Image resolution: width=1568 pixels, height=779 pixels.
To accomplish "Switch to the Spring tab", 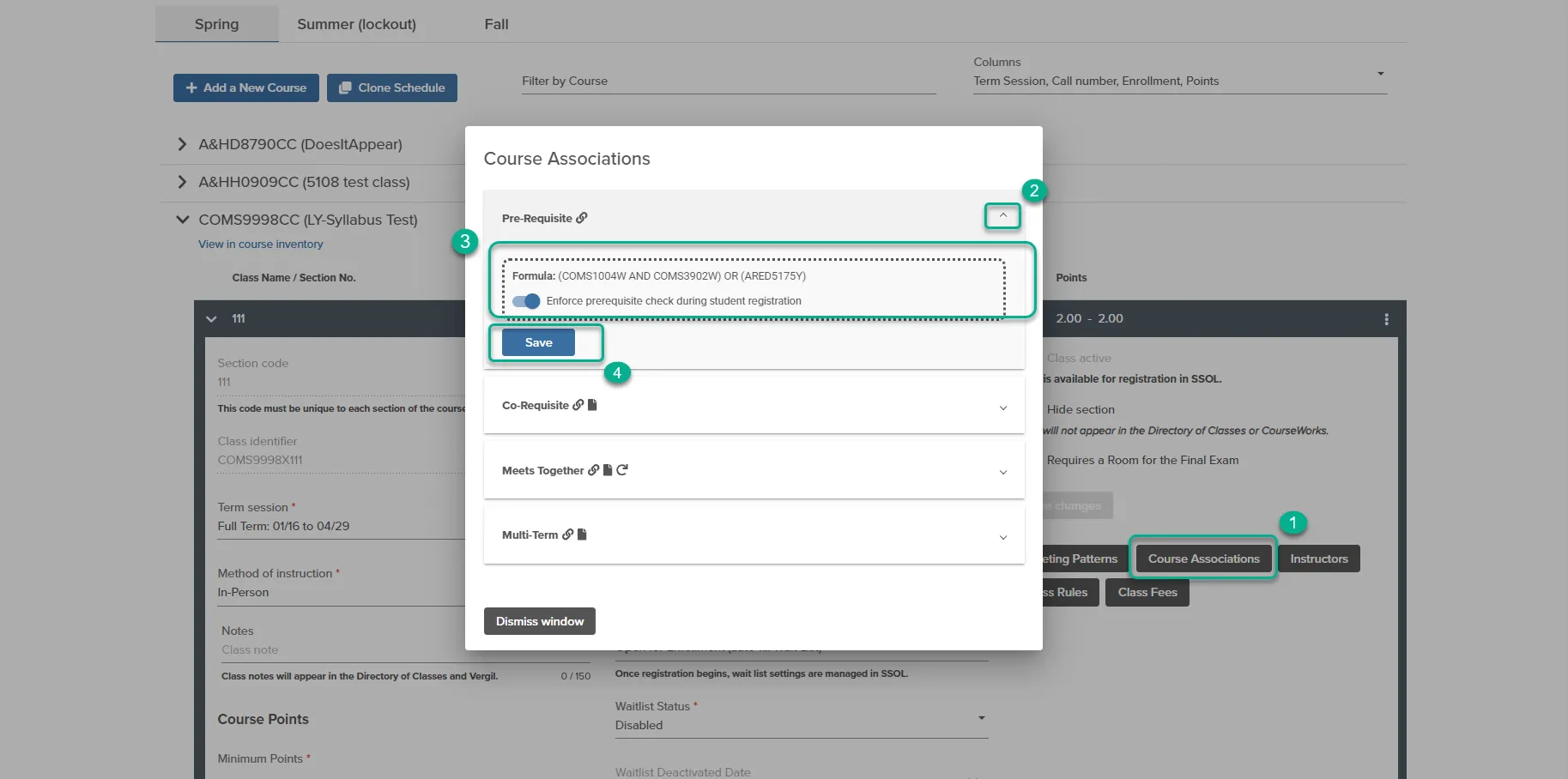I will [x=217, y=24].
